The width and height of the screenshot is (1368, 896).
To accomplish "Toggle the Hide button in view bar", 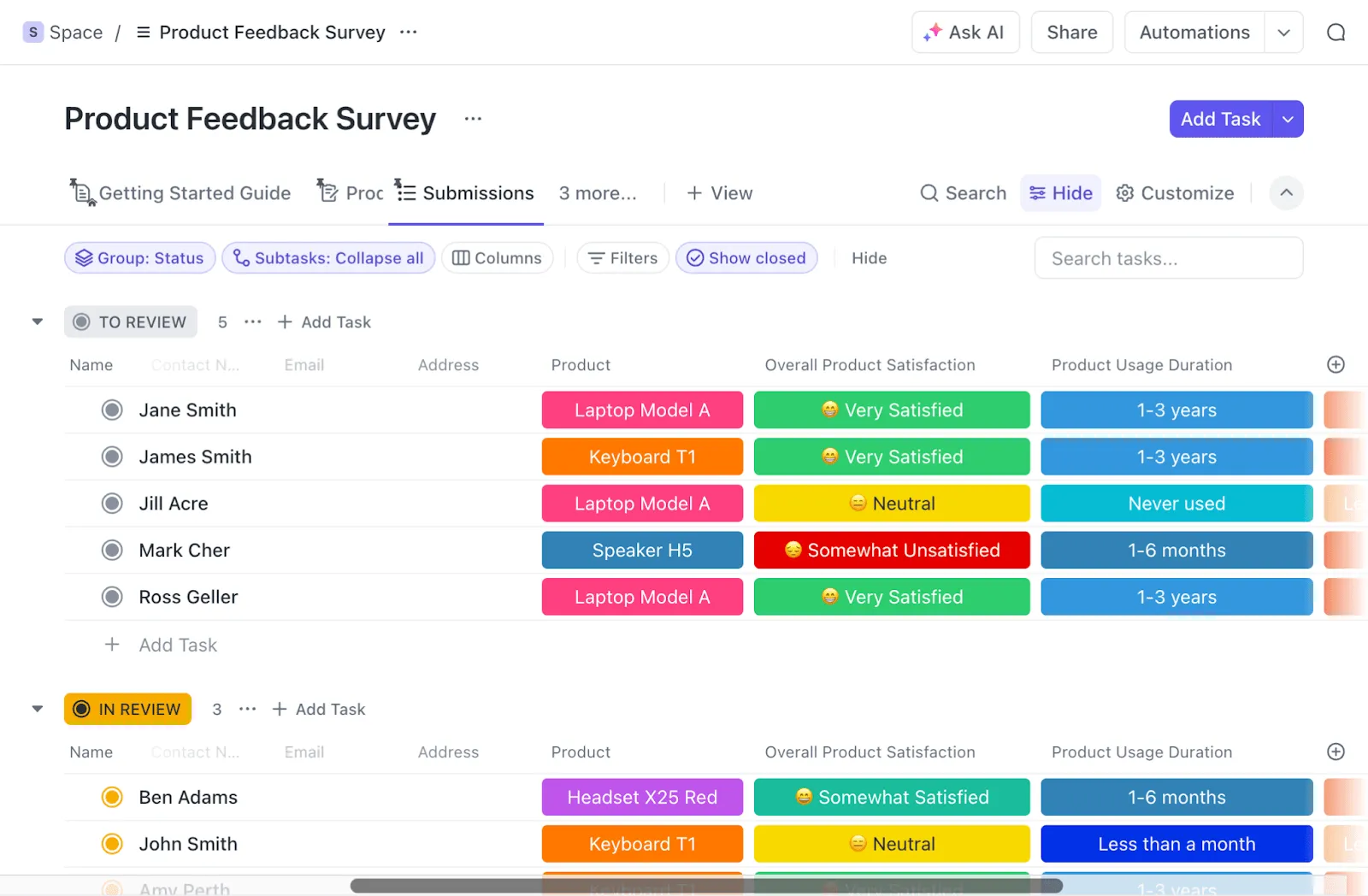I will (1060, 193).
